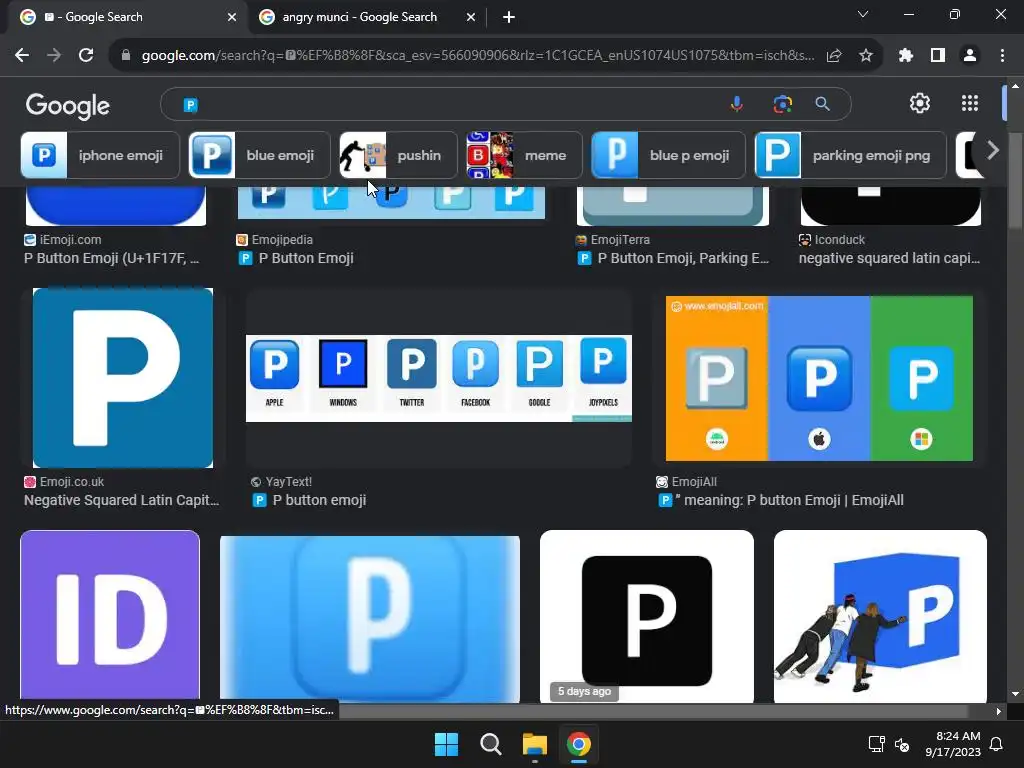Open Google quick settings gear

[920, 103]
